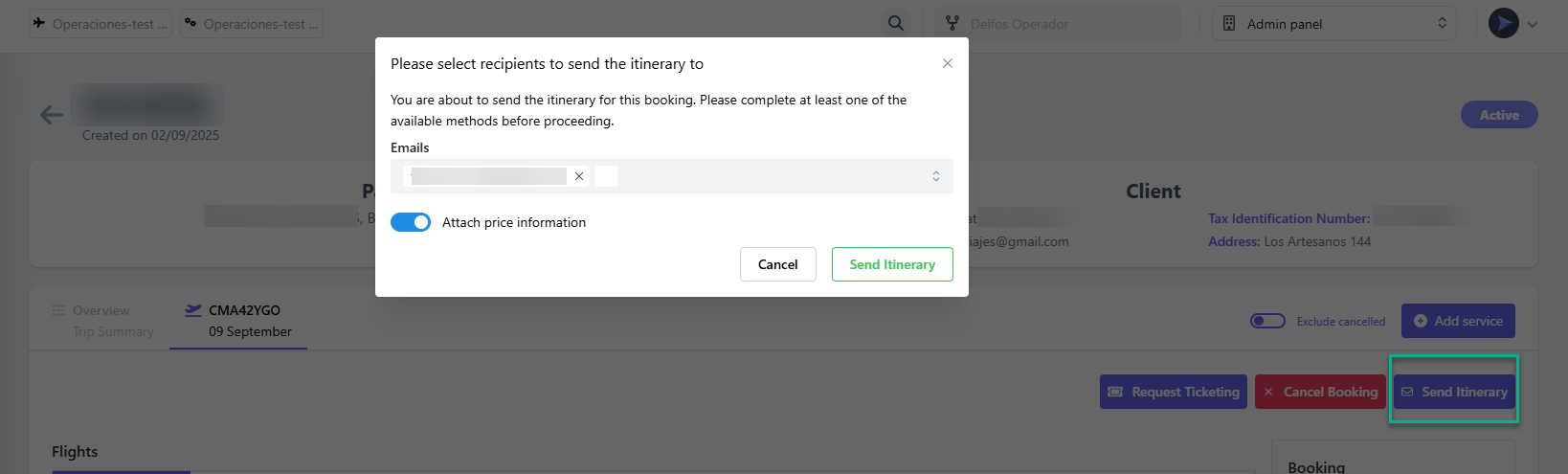
Task: Click the dialog Cancel button
Action: 777,264
